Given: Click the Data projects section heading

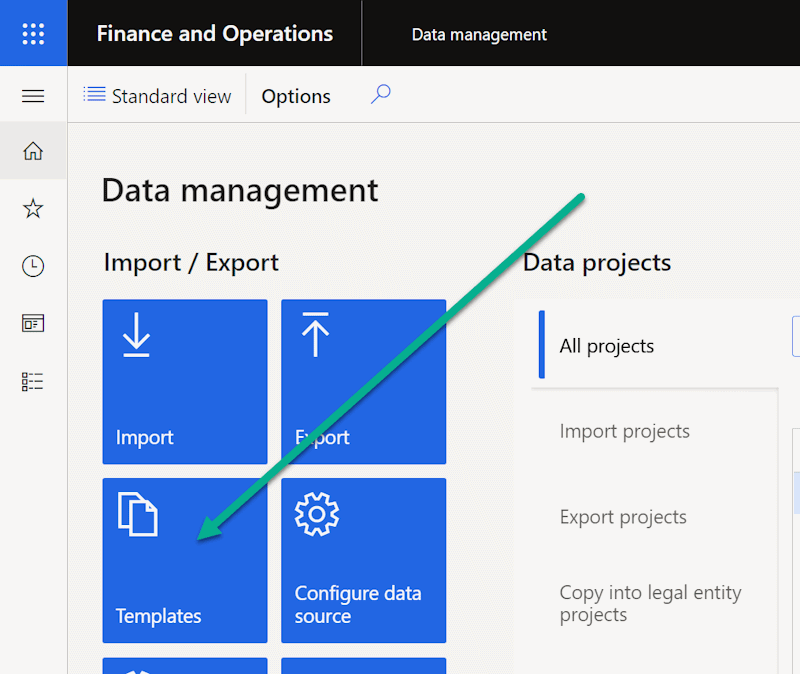Looking at the screenshot, I should (597, 263).
